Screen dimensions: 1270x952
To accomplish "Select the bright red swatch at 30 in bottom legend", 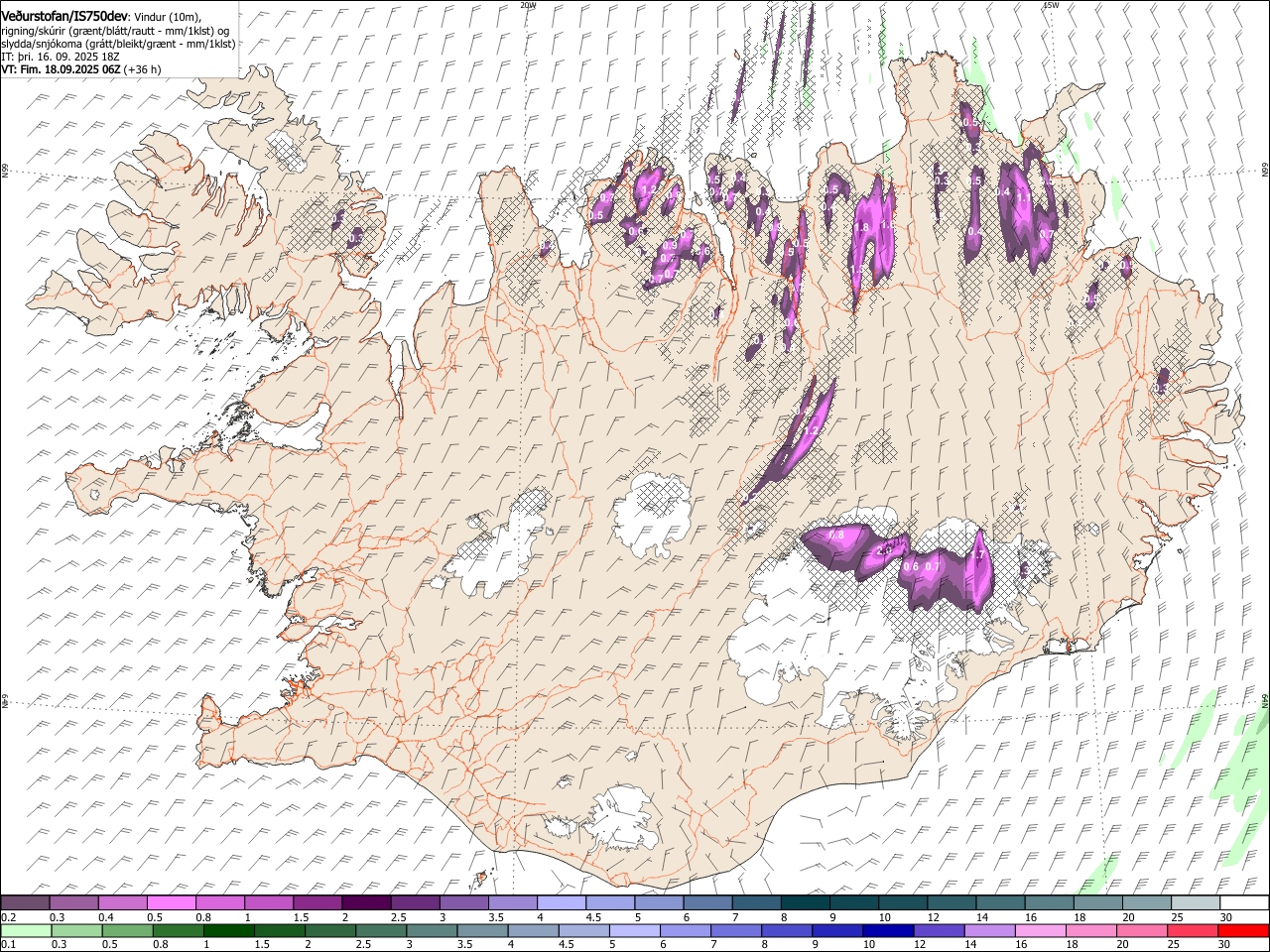I will point(1243,930).
